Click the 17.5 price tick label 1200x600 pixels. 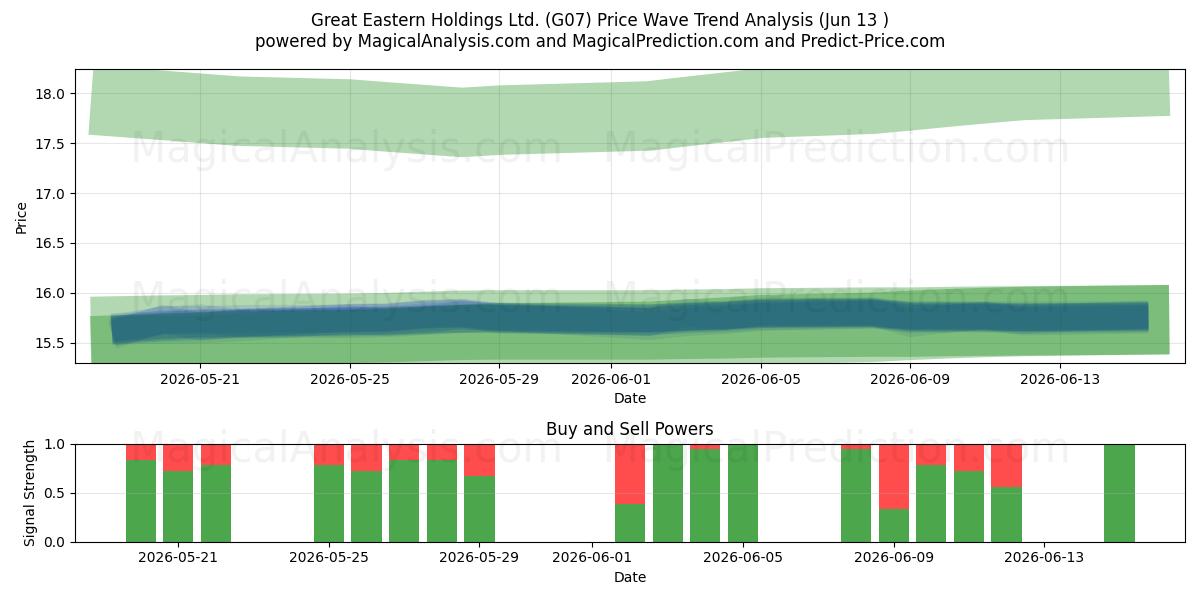[50, 144]
